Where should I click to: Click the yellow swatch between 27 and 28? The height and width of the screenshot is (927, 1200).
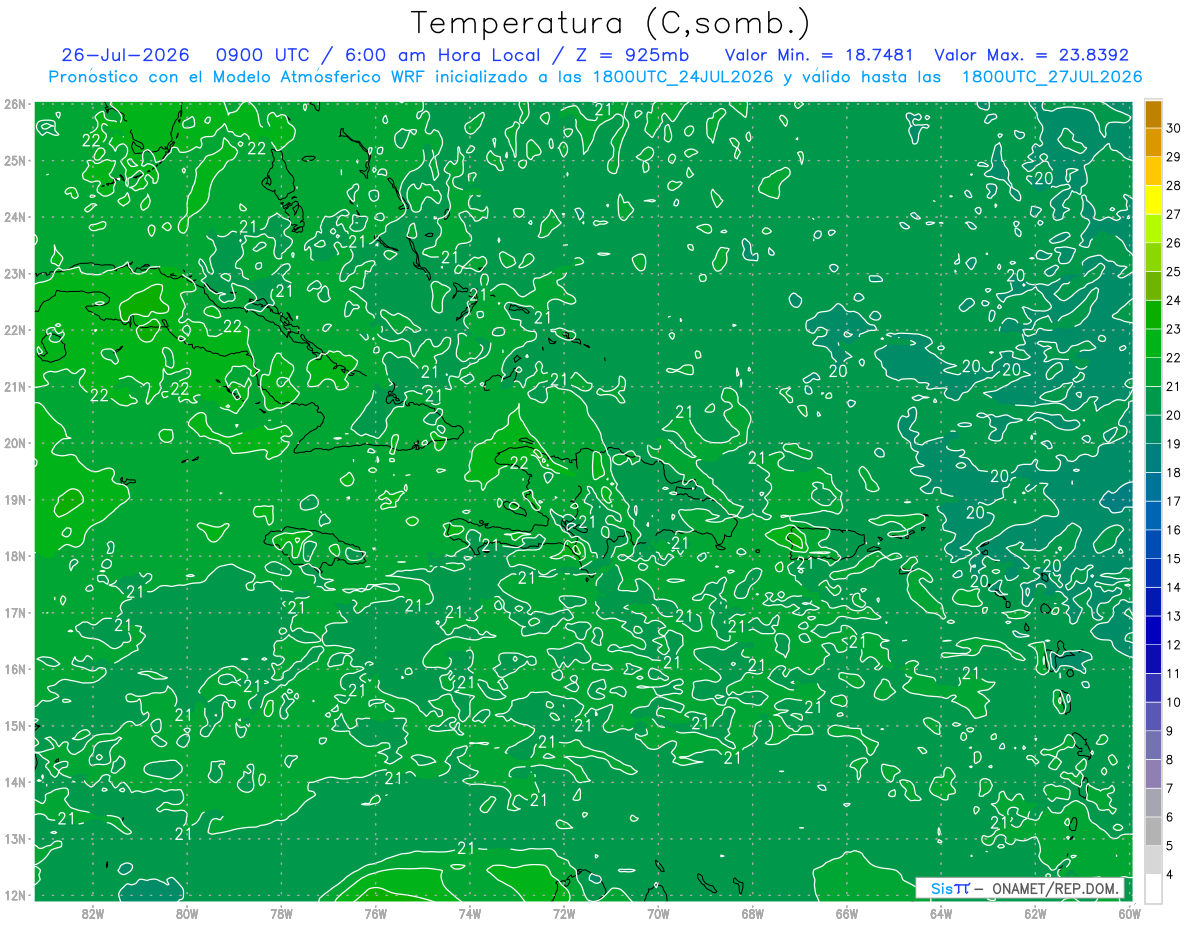tap(1153, 200)
